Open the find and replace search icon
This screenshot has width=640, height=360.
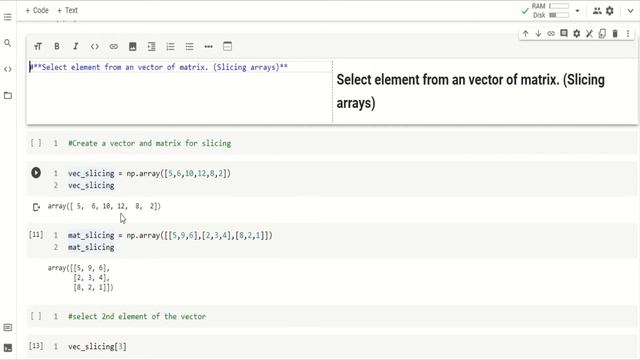pyautogui.click(x=8, y=43)
